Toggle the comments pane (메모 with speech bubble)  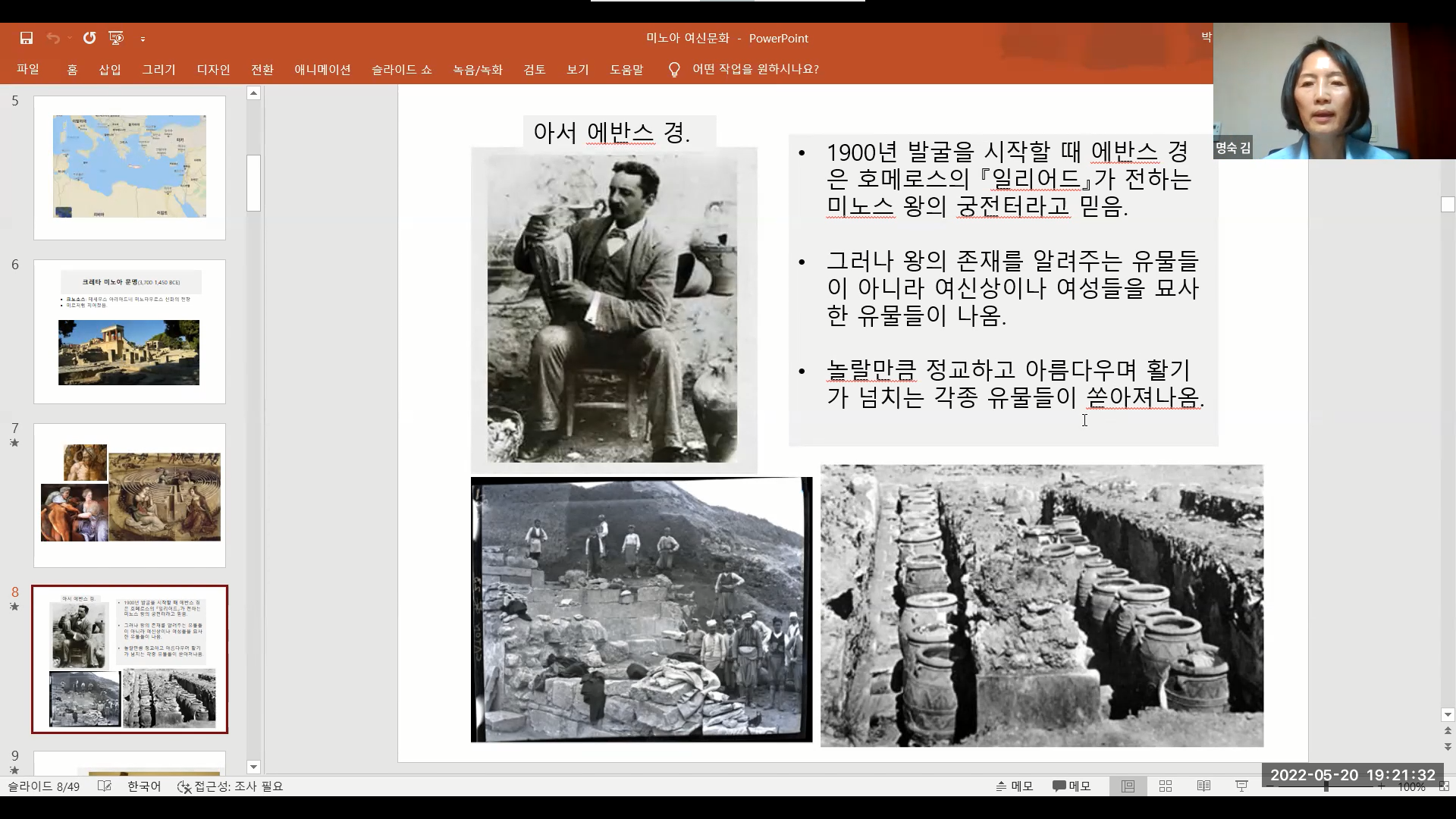[x=1071, y=786]
